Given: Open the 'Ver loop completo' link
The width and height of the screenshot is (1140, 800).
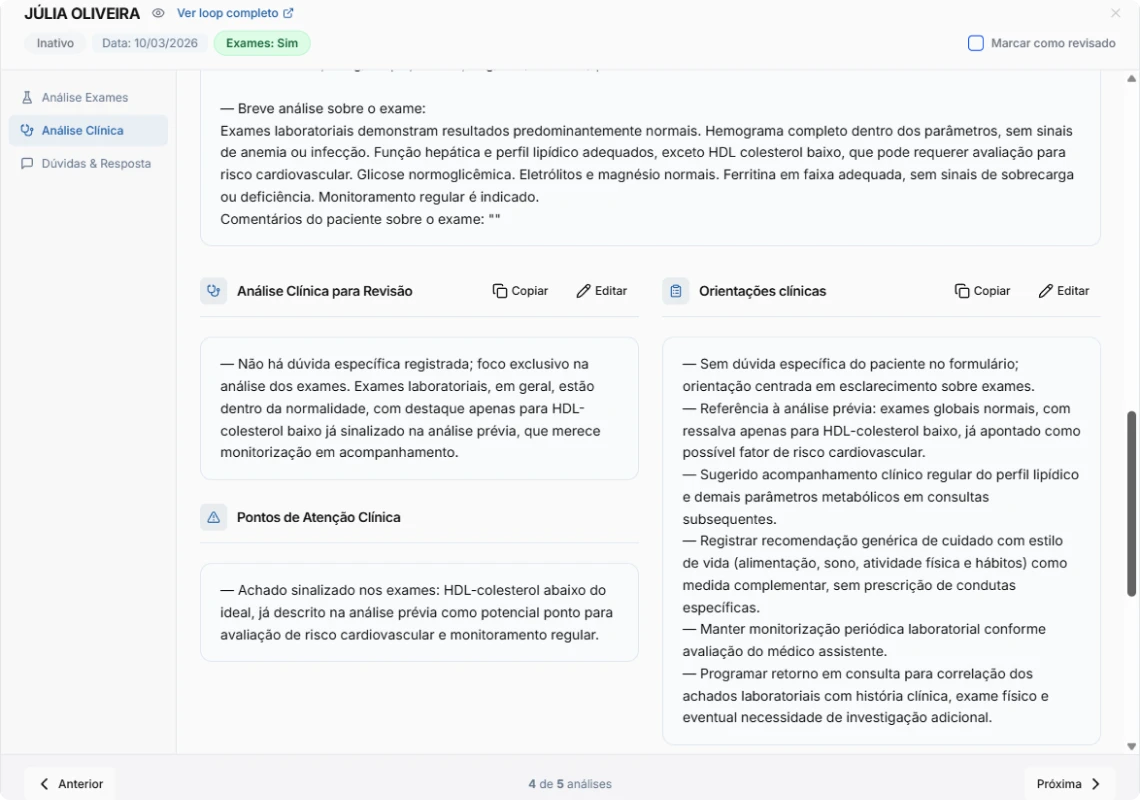Looking at the screenshot, I should click(235, 14).
